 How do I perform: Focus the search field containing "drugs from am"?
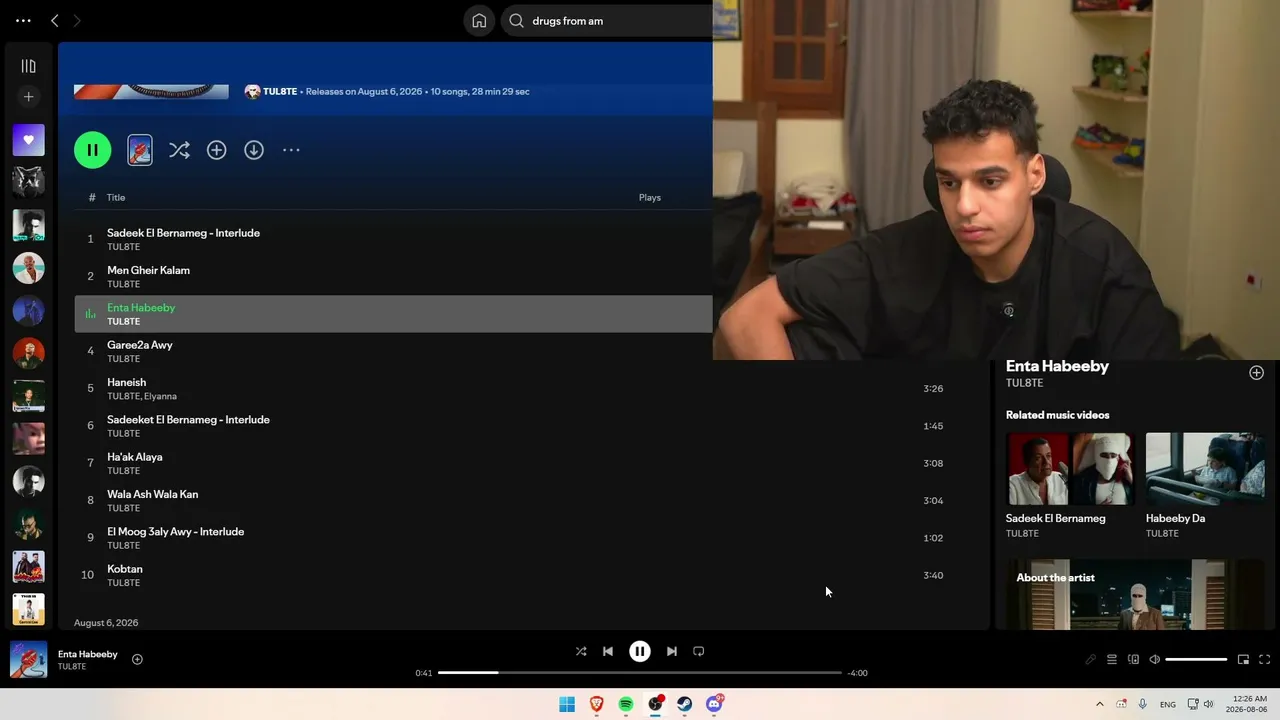coord(606,21)
